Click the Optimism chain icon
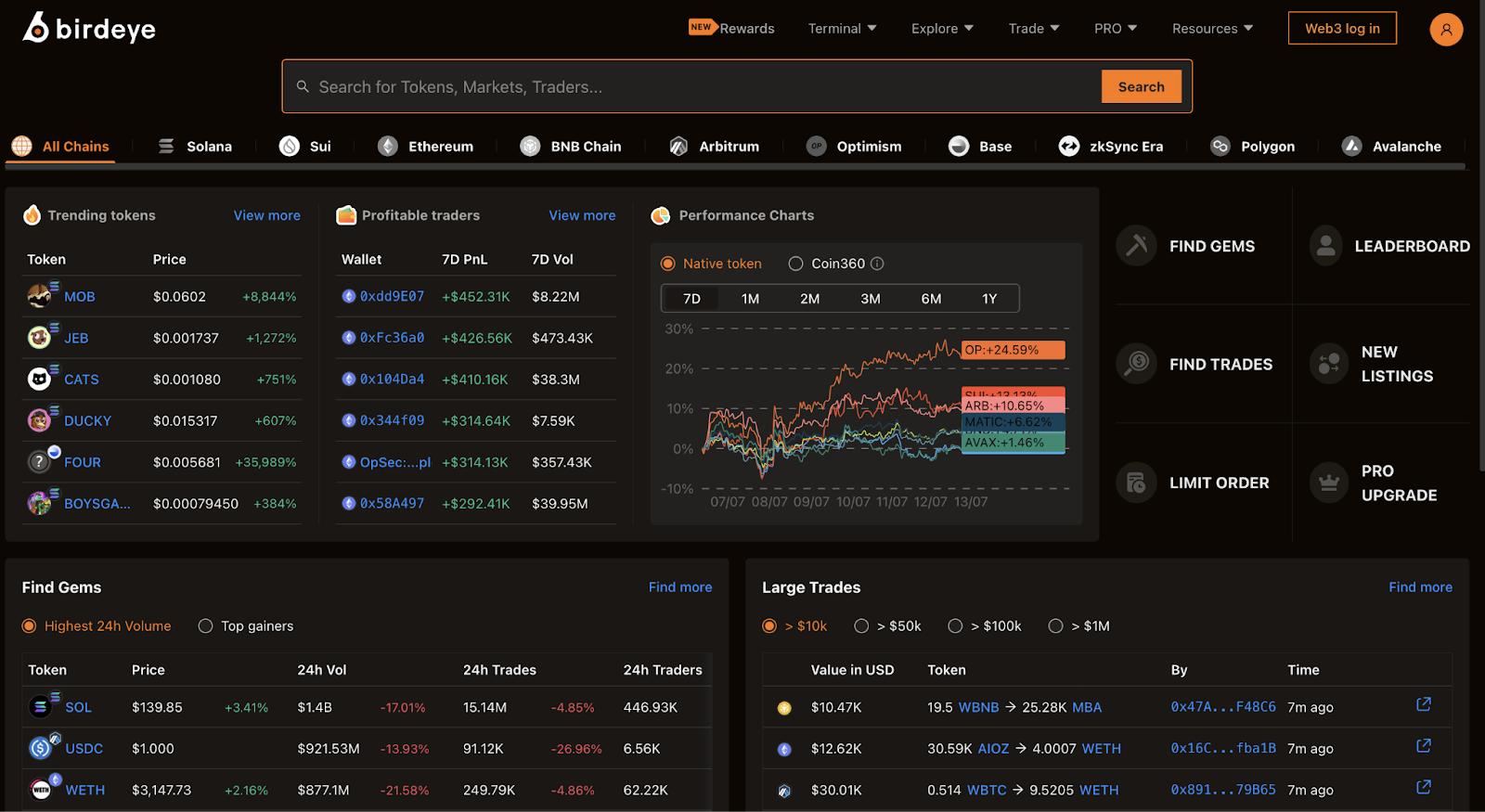Viewport: 1485px width, 812px height. coord(816,146)
